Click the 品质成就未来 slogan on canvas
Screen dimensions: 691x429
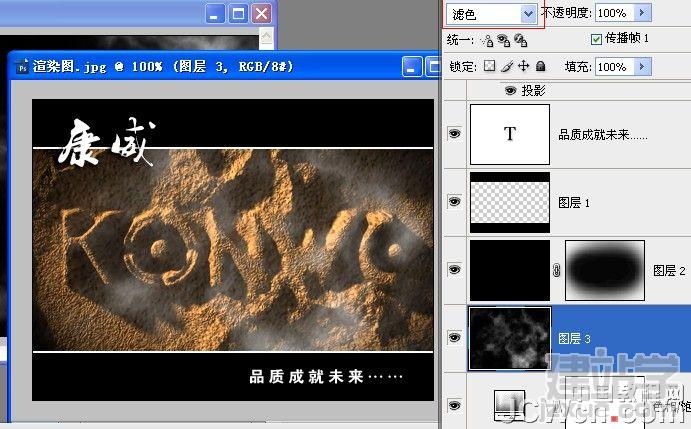pyautogui.click(x=326, y=377)
